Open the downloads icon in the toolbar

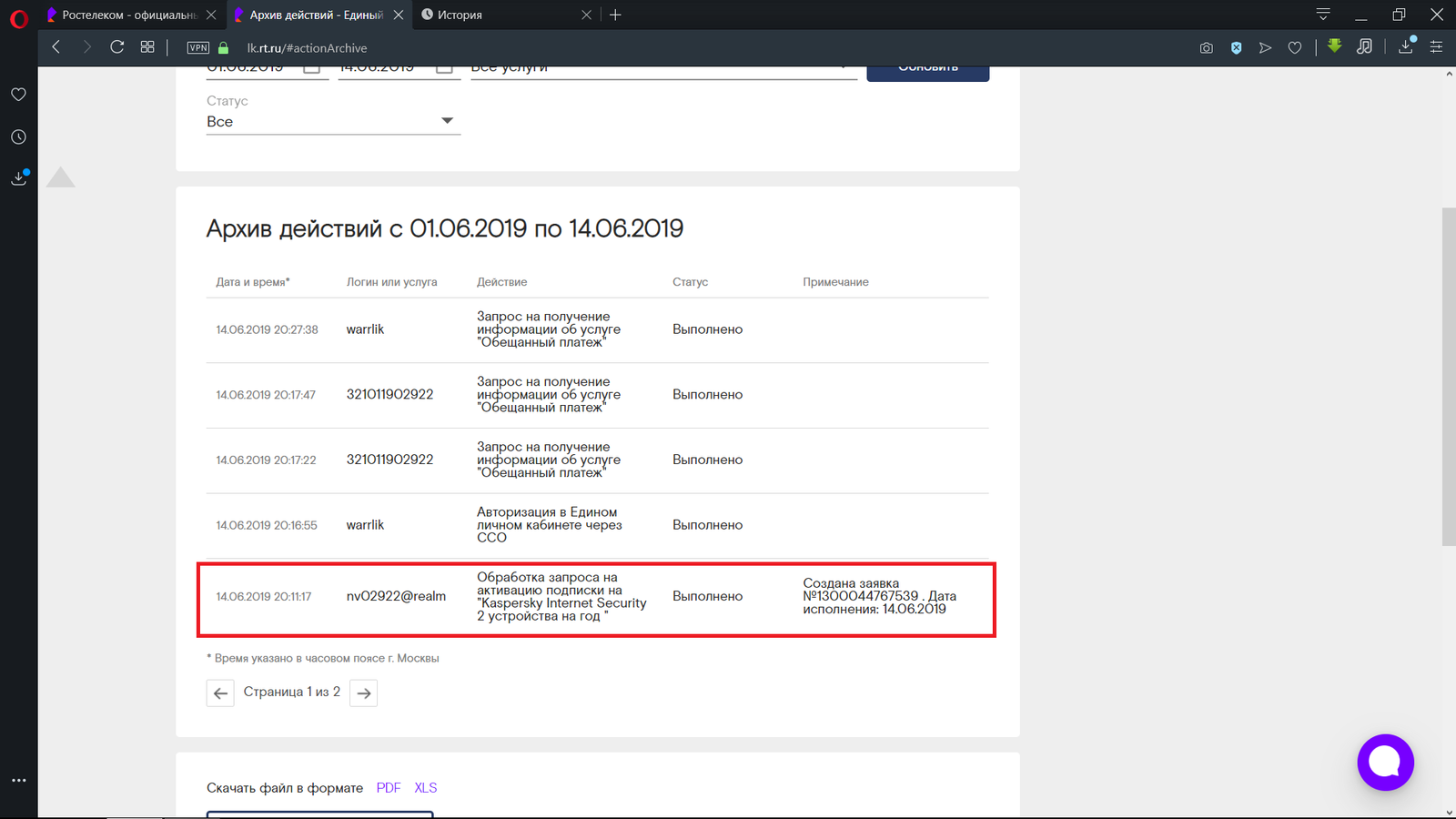pos(1406,46)
